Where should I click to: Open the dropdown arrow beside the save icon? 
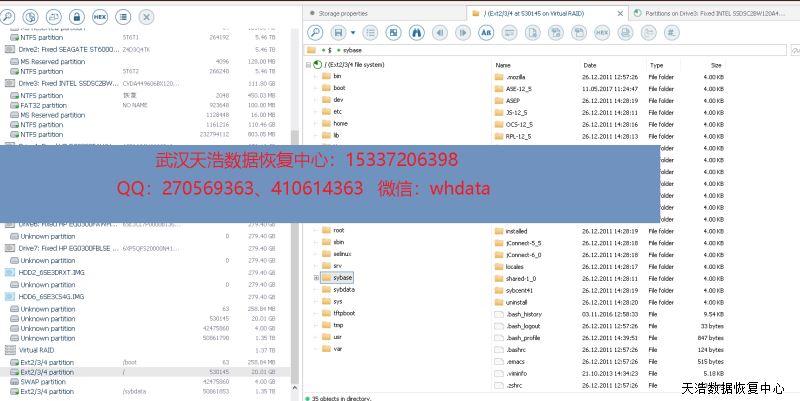point(354,32)
